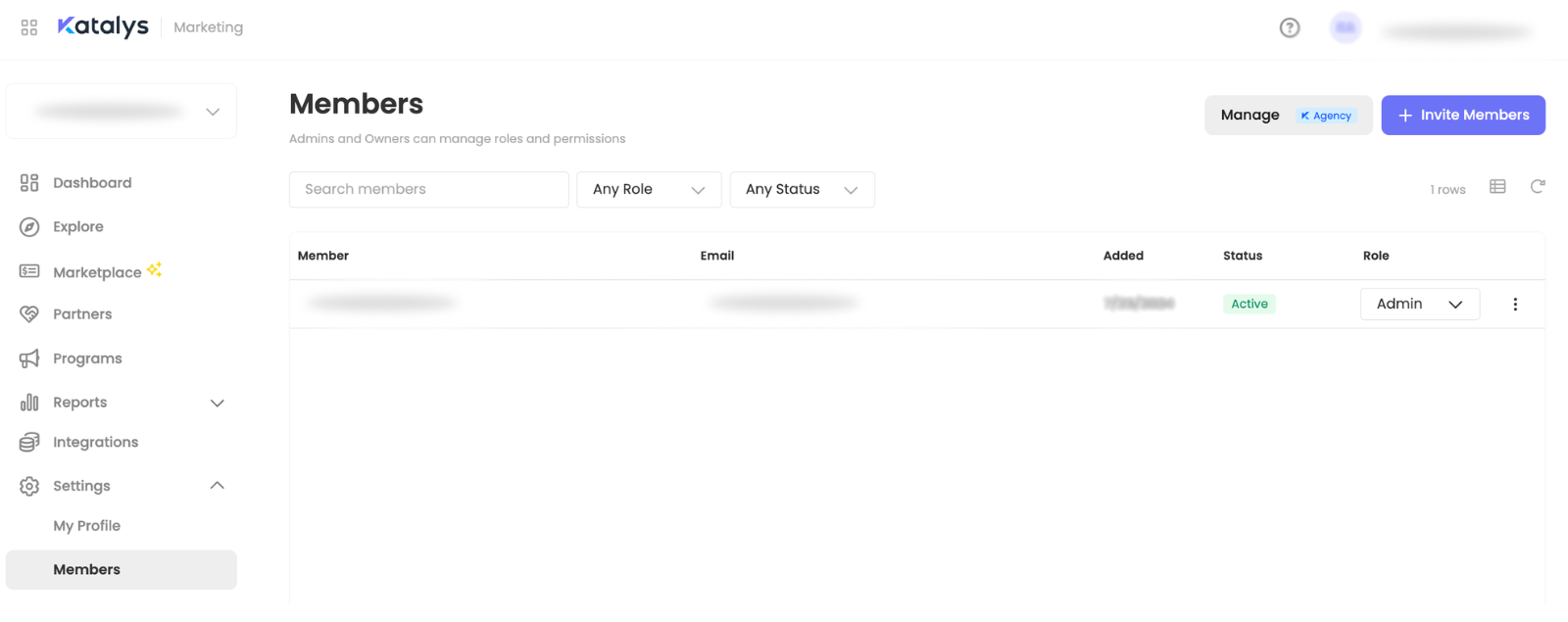Open the Any Role filter dropdown

(649, 190)
